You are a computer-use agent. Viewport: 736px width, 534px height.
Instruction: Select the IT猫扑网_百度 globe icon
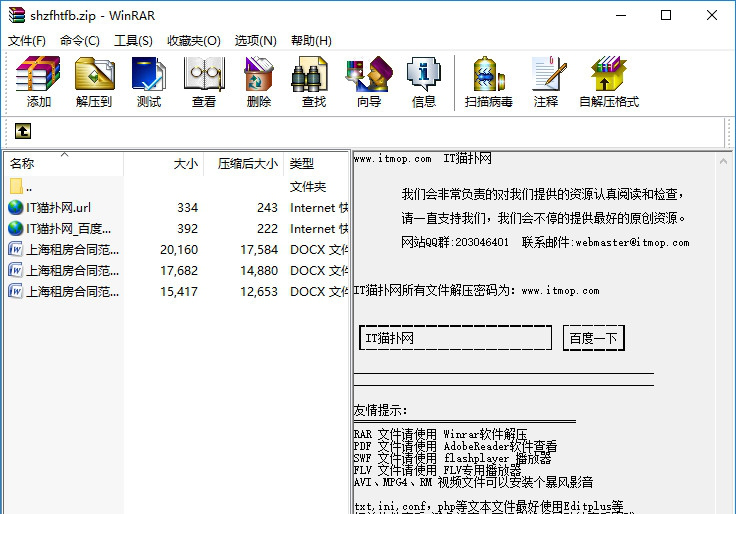click(x=15, y=228)
